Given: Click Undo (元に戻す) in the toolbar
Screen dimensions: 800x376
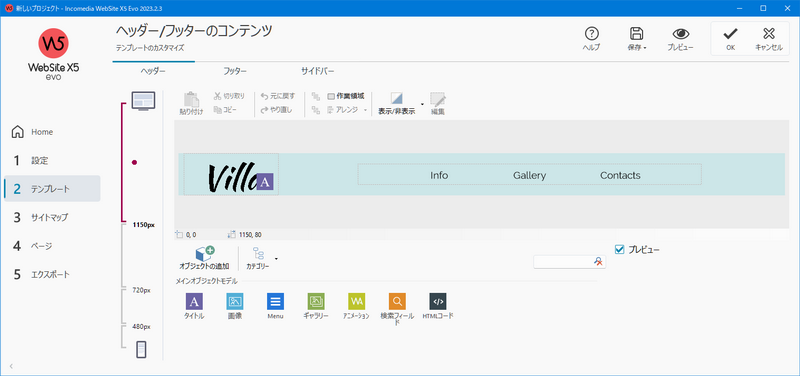Looking at the screenshot, I should [278, 96].
